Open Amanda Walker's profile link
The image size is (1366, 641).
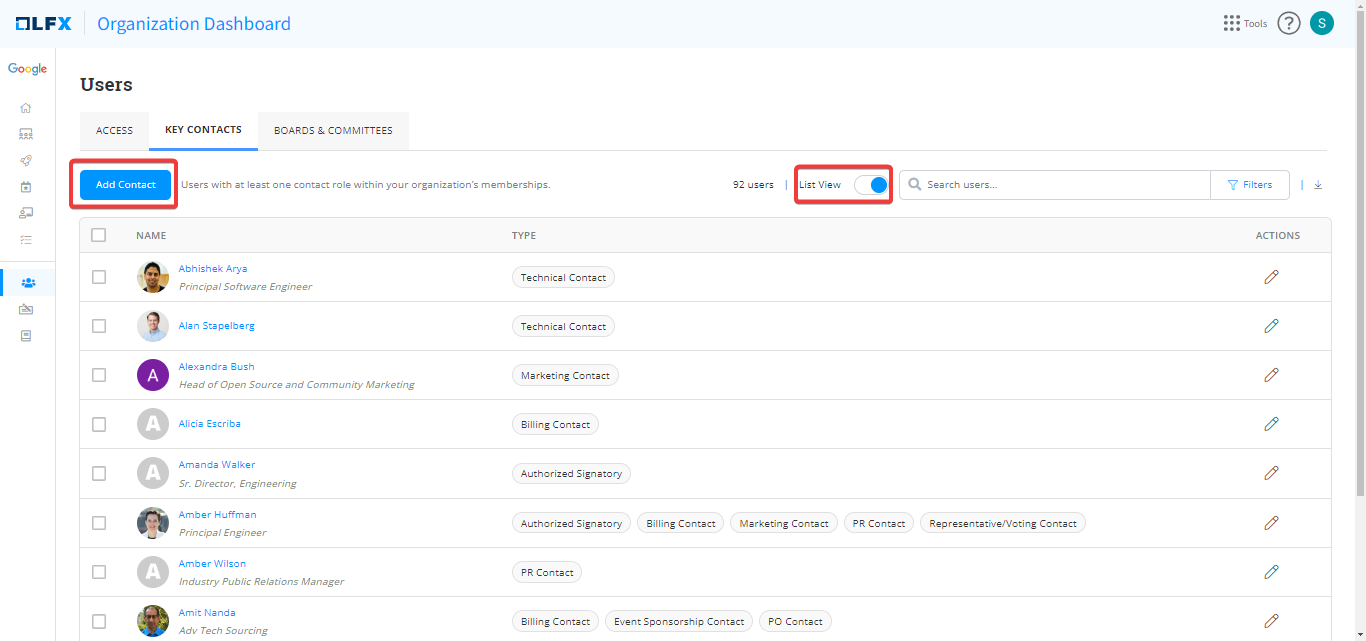click(216, 465)
